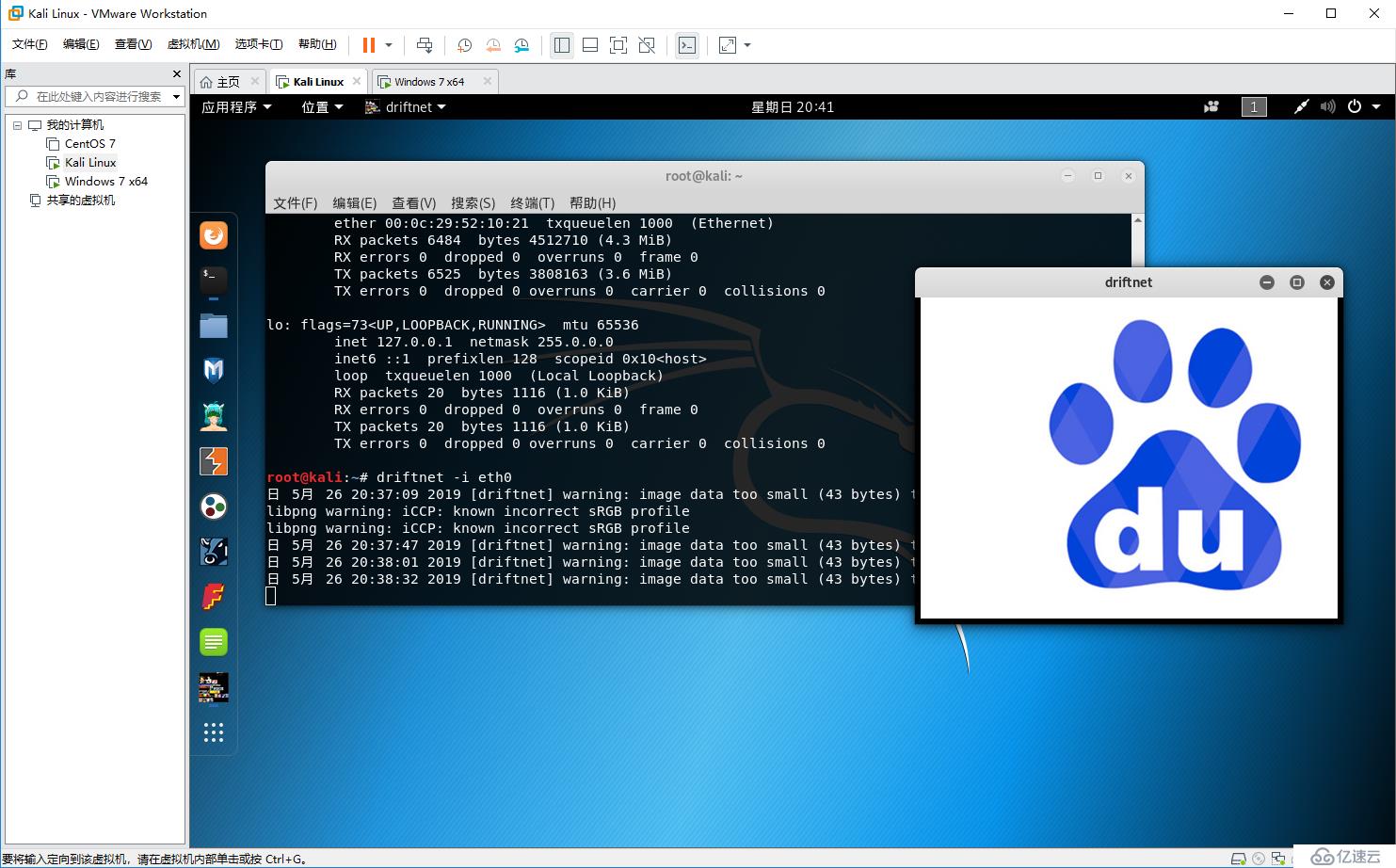Open the terminal 终端(T) menu
The height and width of the screenshot is (868, 1396).
click(x=533, y=203)
